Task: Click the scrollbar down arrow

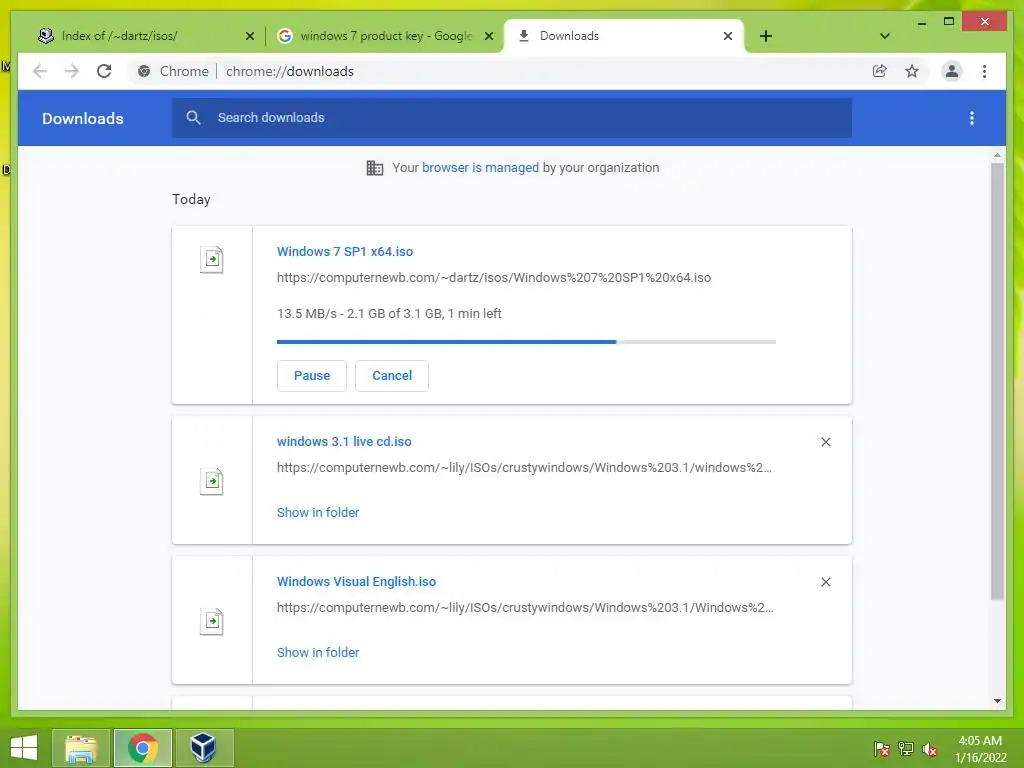Action: click(997, 701)
